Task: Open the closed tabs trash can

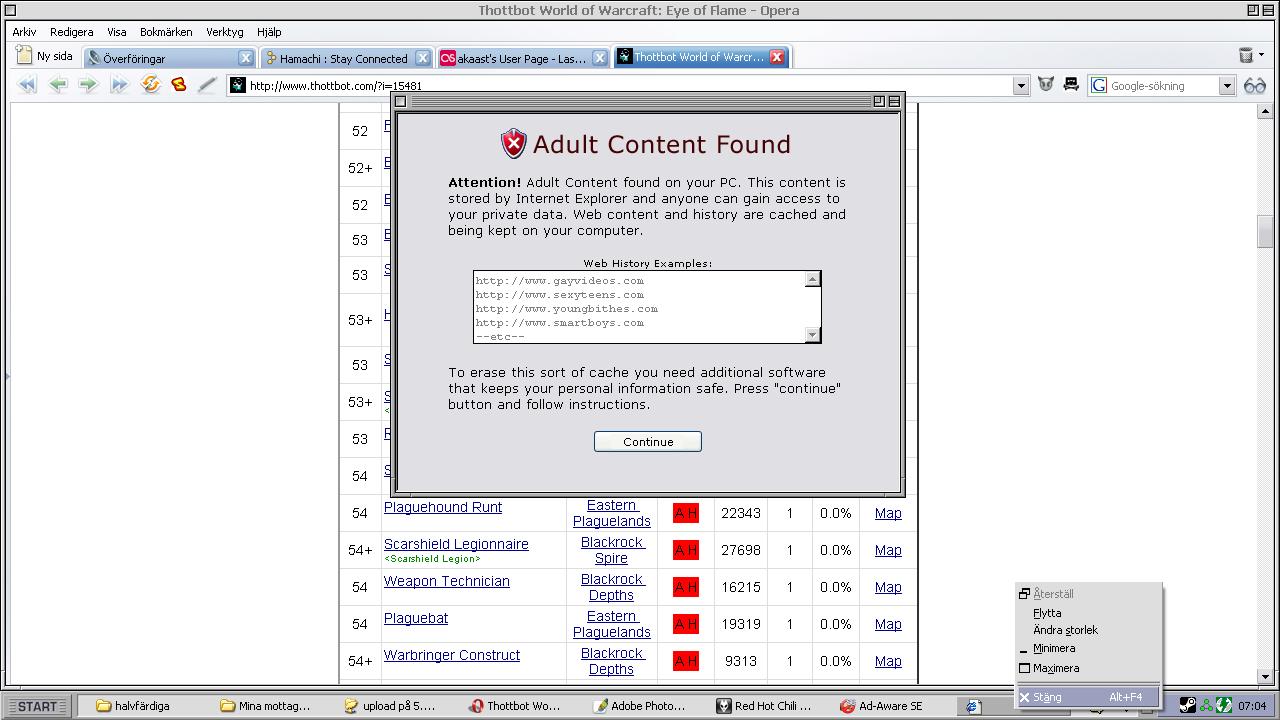Action: point(1246,55)
